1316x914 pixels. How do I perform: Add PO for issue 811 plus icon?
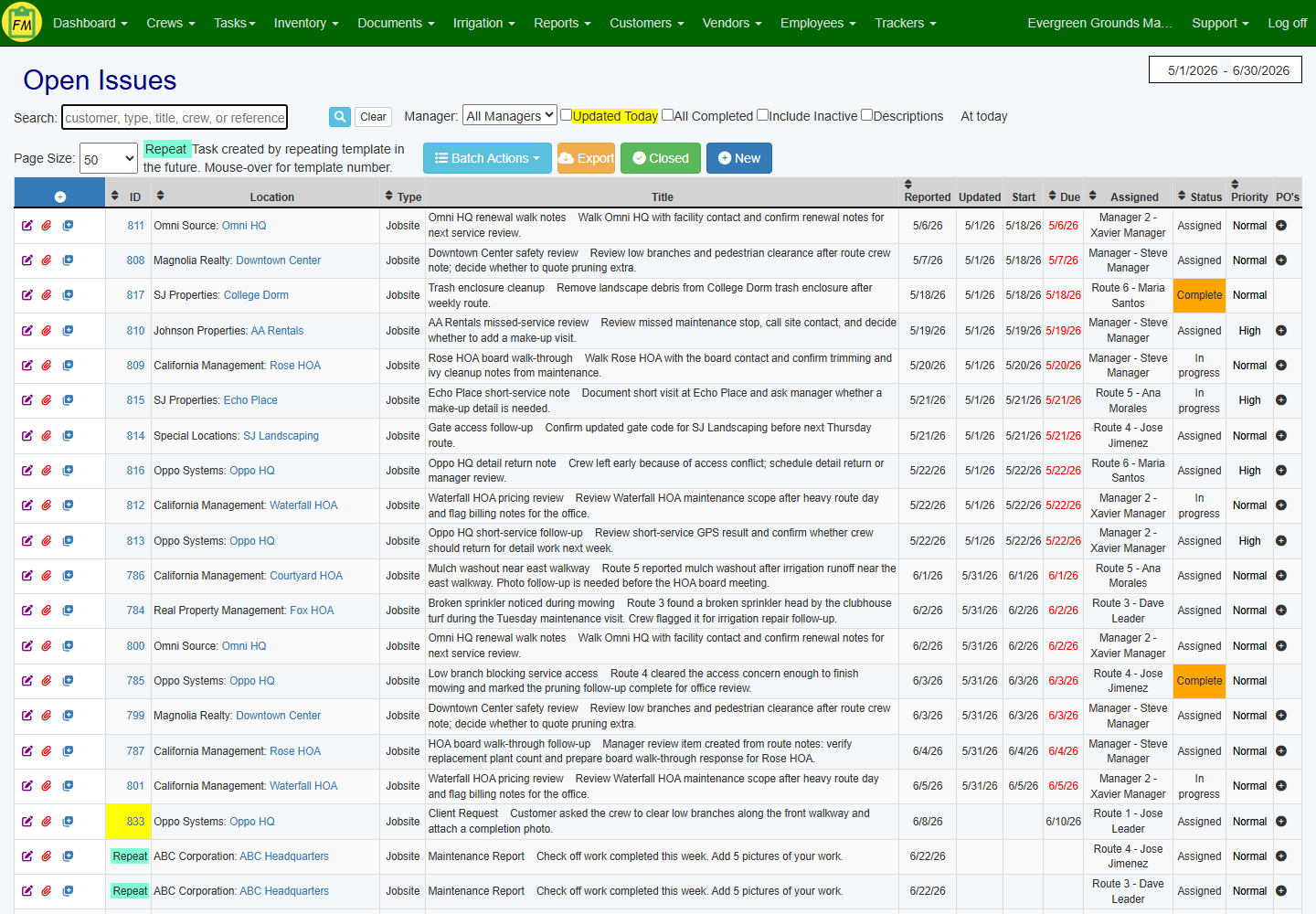coord(1281,226)
